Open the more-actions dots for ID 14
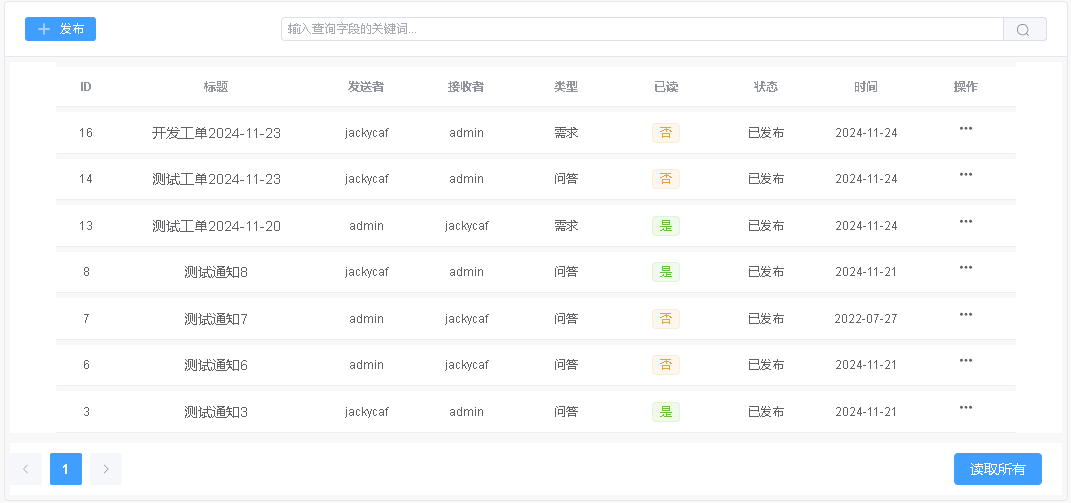The height and width of the screenshot is (503, 1071). (965, 174)
